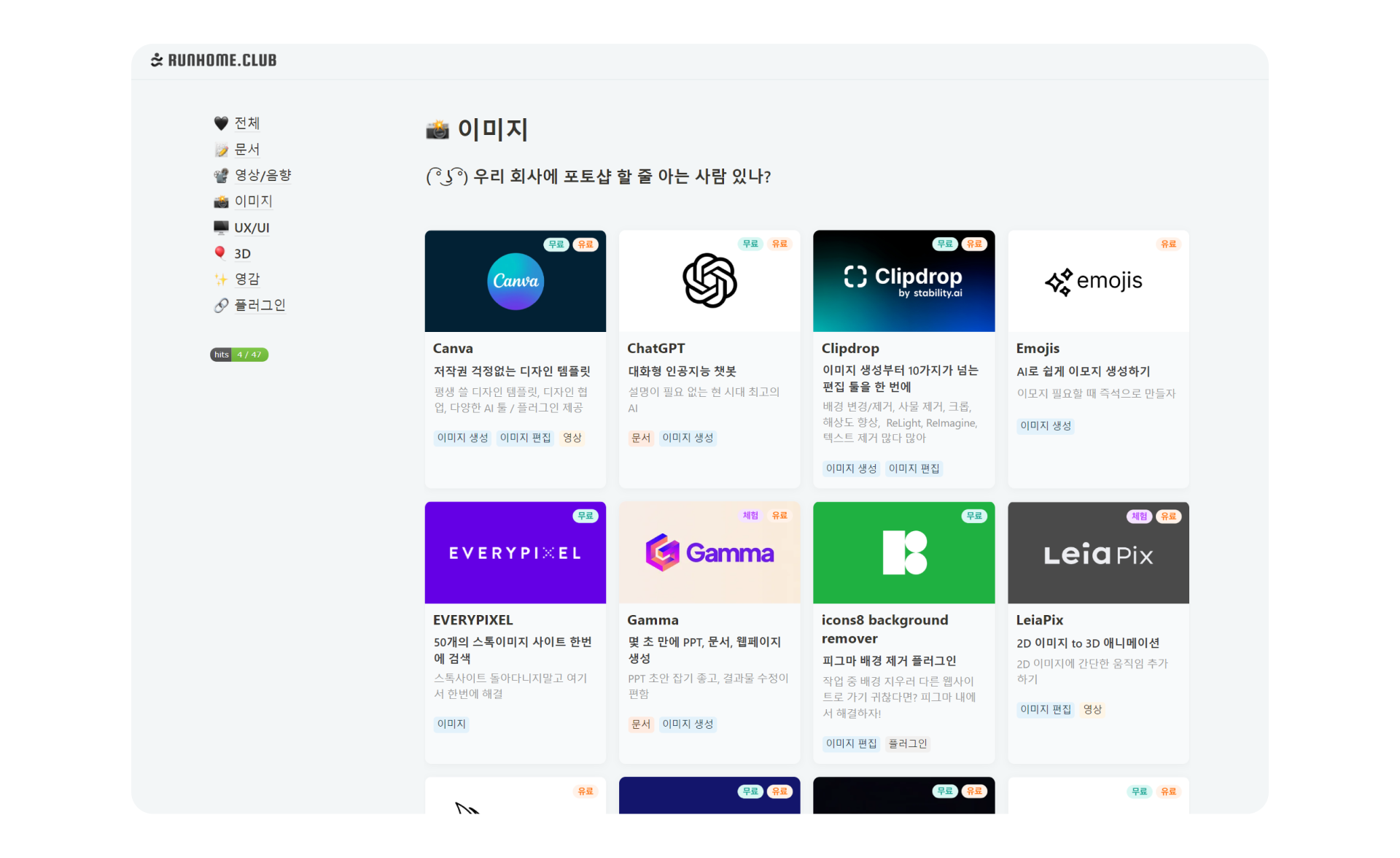The width and height of the screenshot is (1400, 858).
Task: Select the 이미지 category in sidebar
Action: pyautogui.click(x=253, y=201)
